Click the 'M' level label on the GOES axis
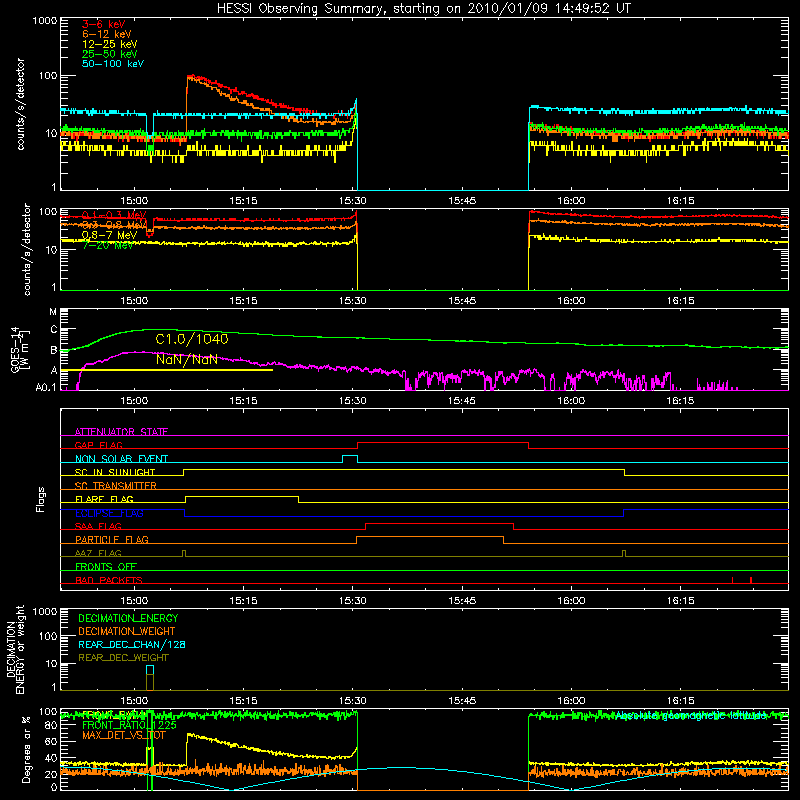The image size is (800, 800). 53,311
